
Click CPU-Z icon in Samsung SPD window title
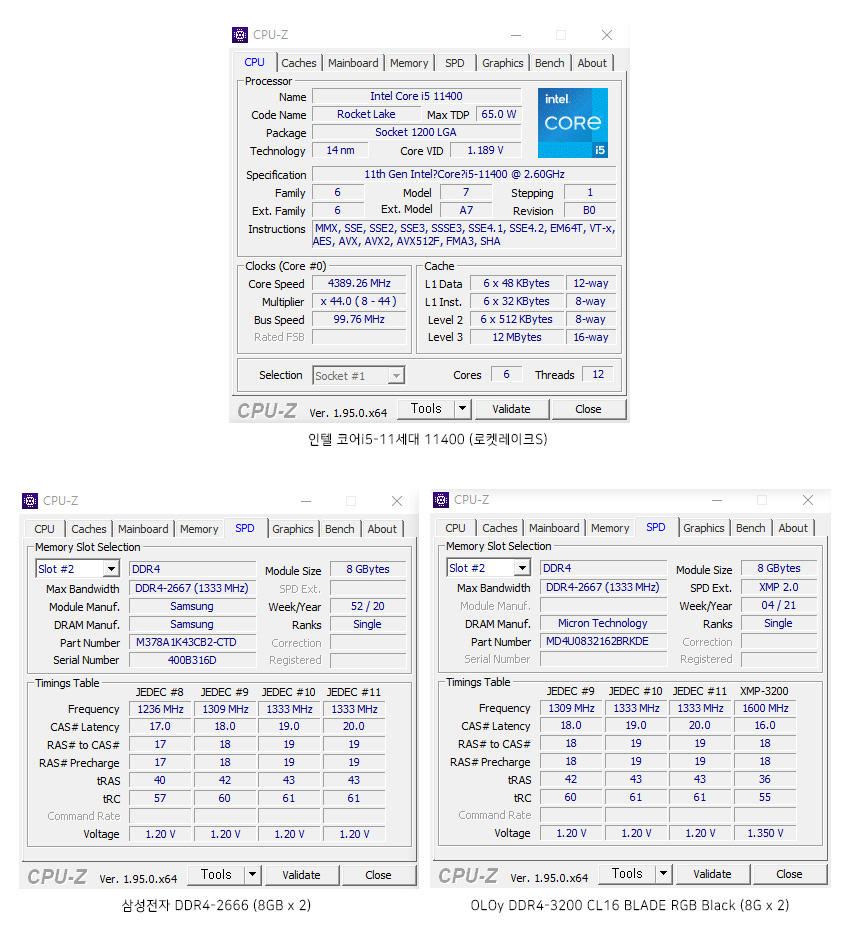tap(30, 500)
